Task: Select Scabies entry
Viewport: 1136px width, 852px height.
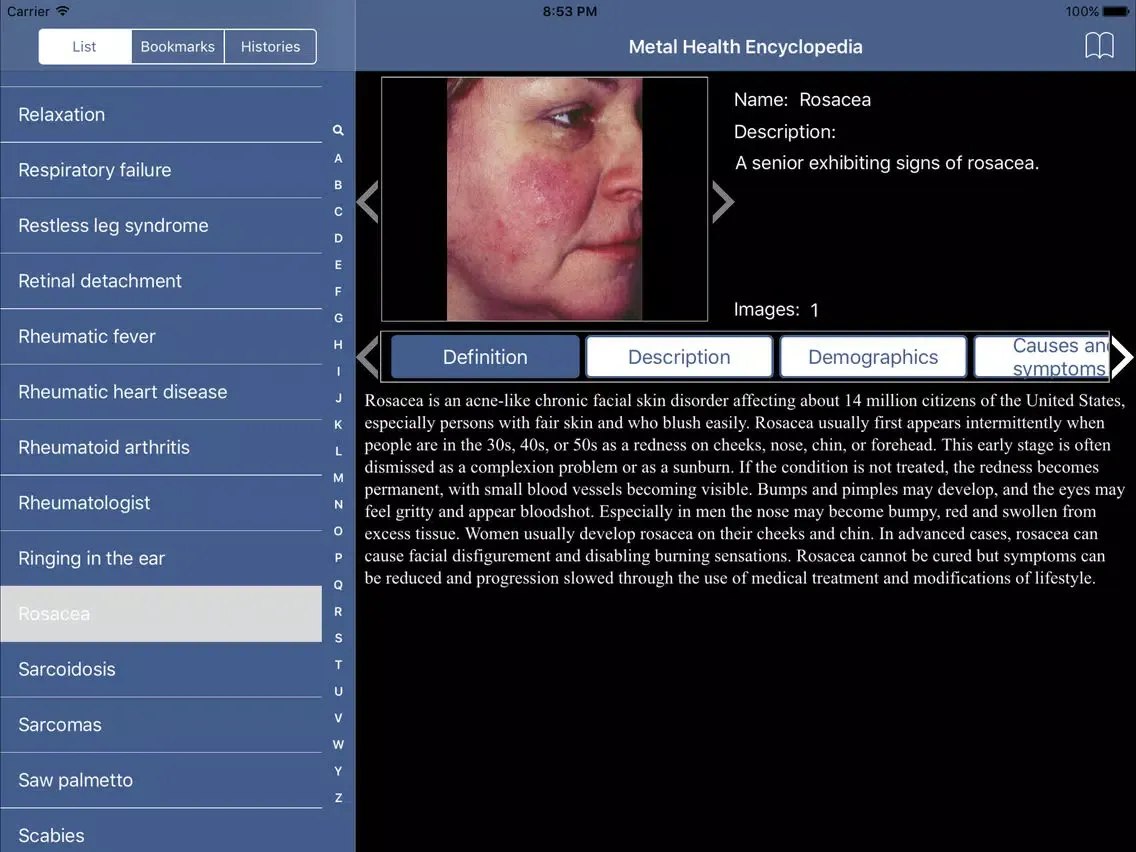Action: pyautogui.click(x=161, y=831)
